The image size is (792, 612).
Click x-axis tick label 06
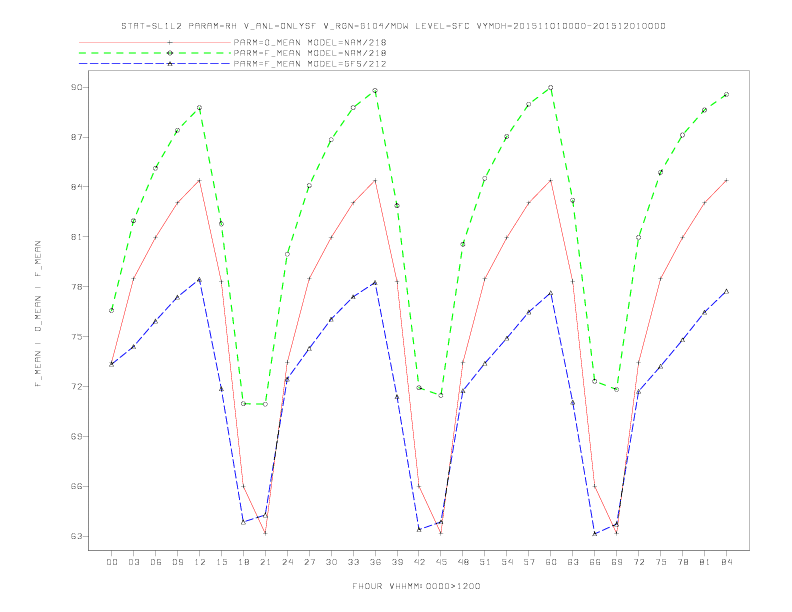[156, 562]
